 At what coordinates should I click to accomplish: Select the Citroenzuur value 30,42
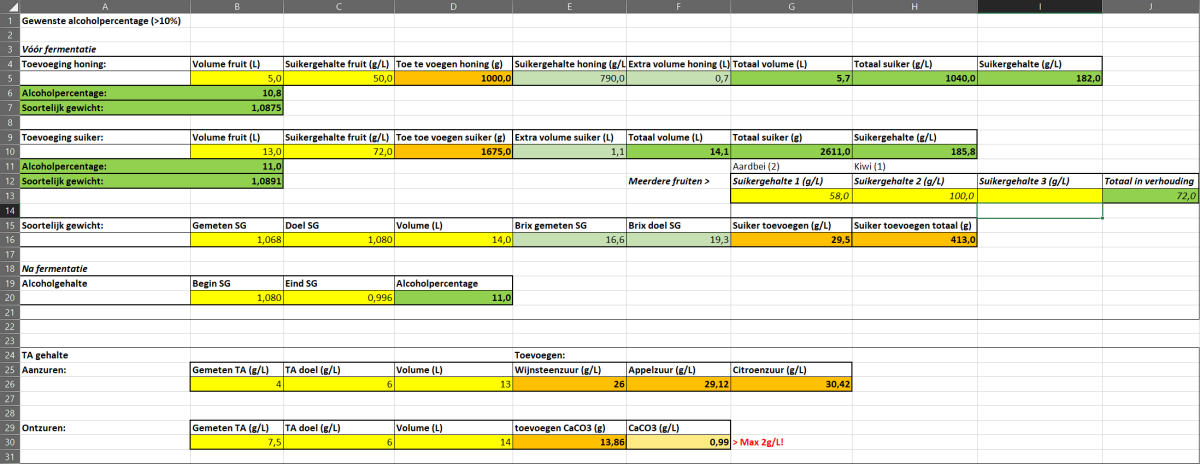tap(790, 384)
